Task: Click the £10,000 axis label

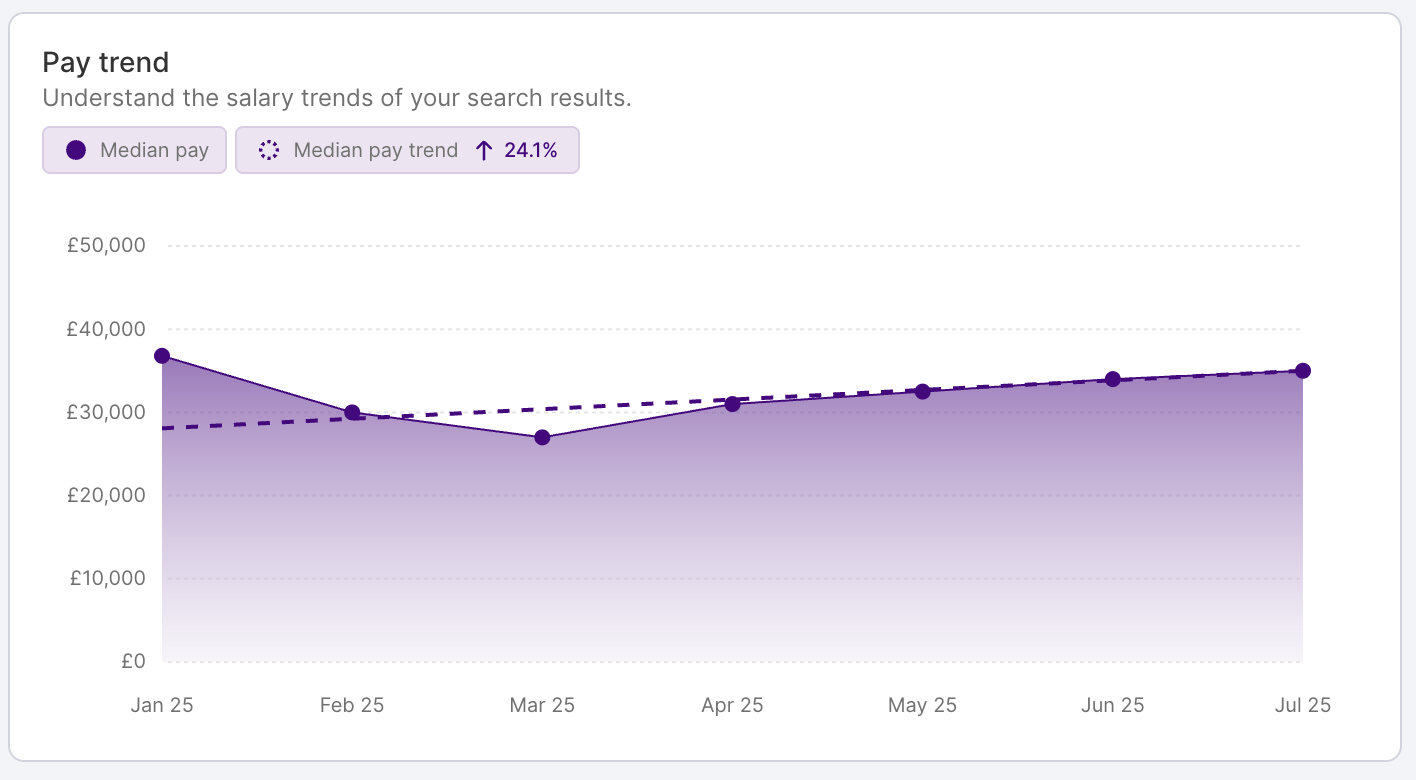Action: point(107,578)
